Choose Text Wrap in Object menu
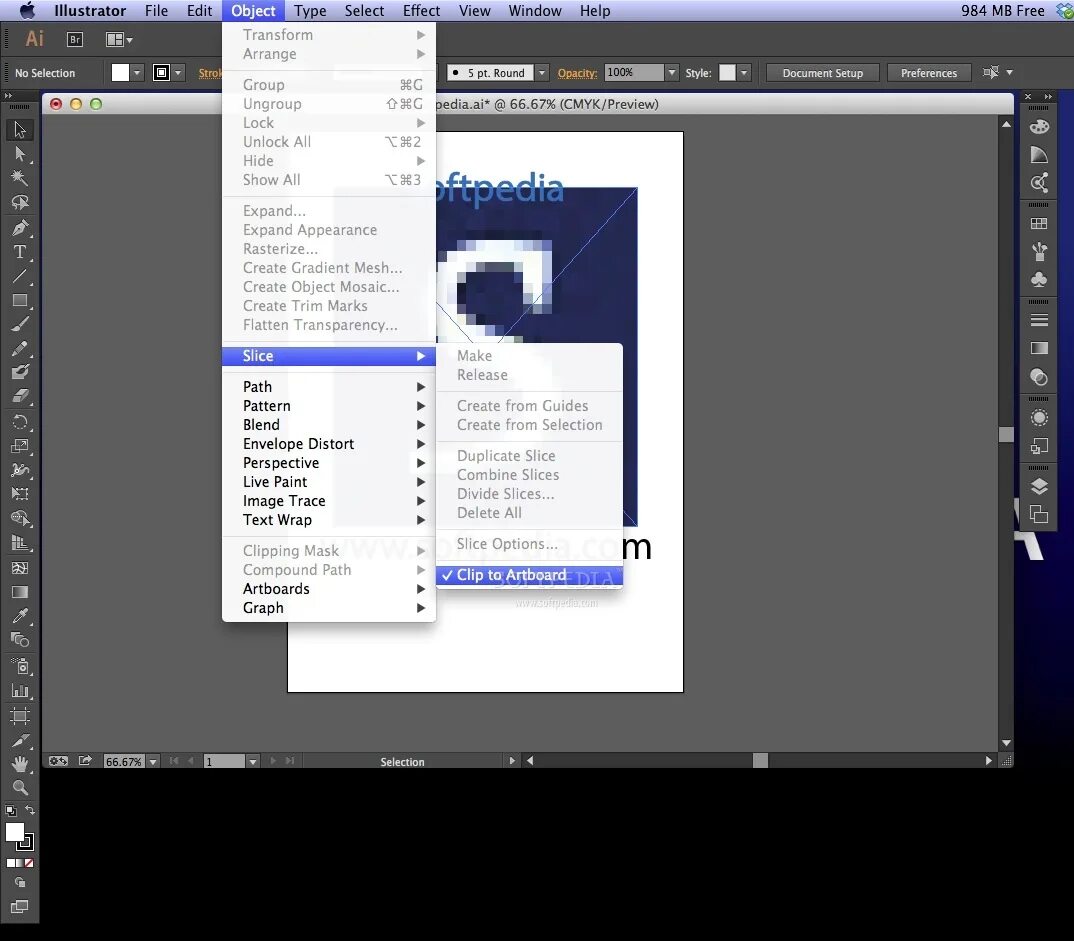1074x941 pixels. coord(329,520)
